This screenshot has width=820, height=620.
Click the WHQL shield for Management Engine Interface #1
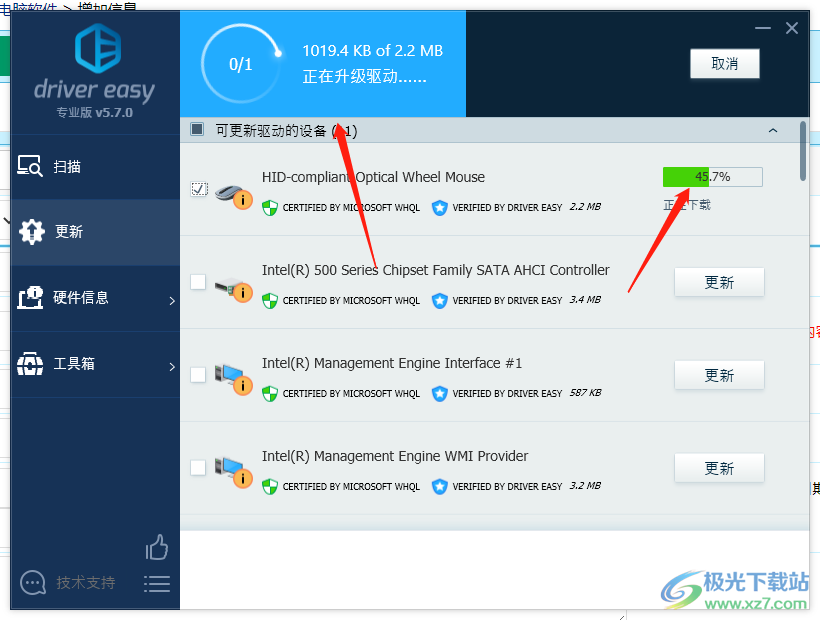[x=270, y=394]
